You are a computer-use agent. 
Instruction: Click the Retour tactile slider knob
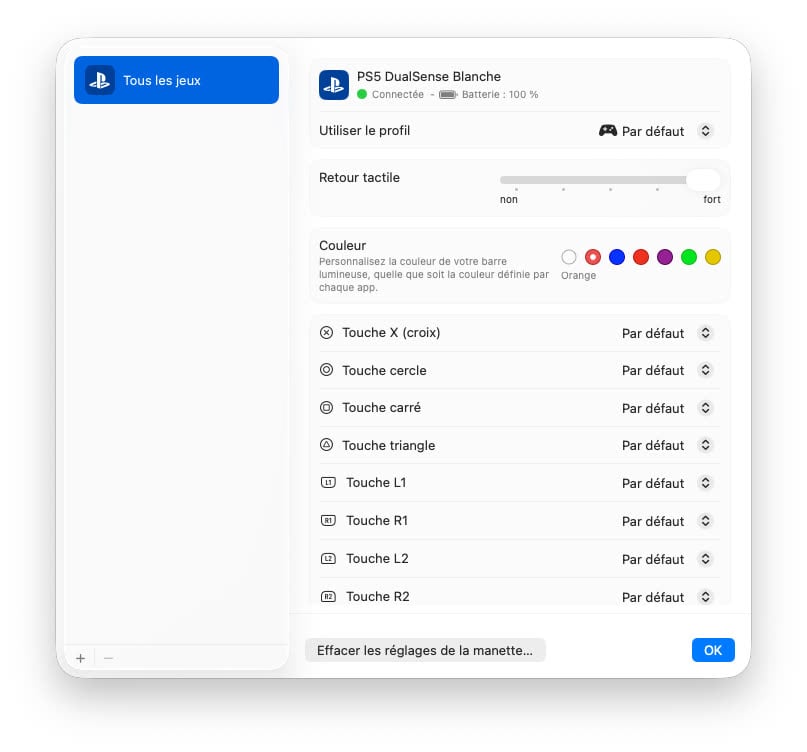coord(703,180)
